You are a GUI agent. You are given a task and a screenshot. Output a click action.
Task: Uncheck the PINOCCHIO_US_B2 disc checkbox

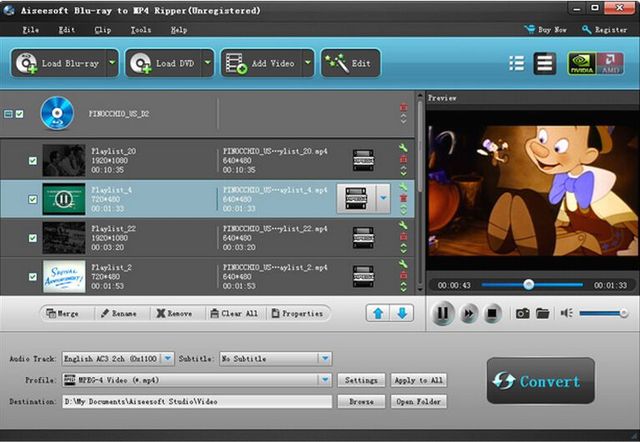(x=20, y=114)
